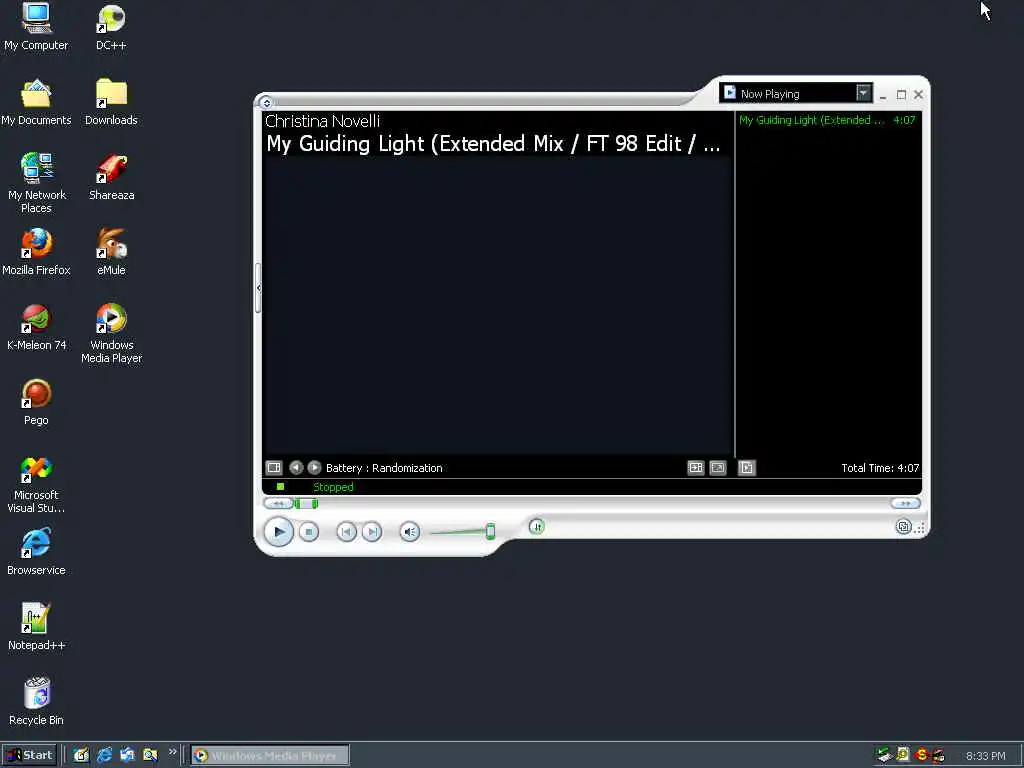This screenshot has width=1024, height=768.
Task: Minimize the Windows Media Player window
Action: 883,95
